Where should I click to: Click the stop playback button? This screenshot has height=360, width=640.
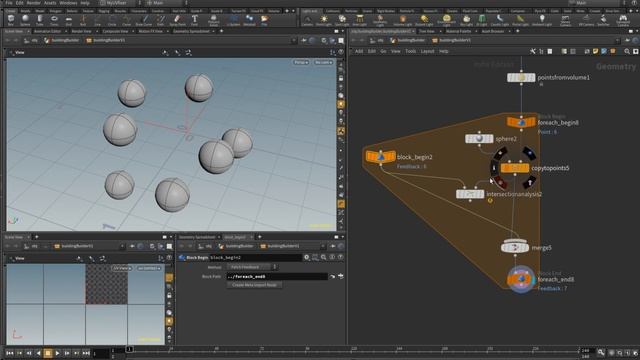(48, 353)
